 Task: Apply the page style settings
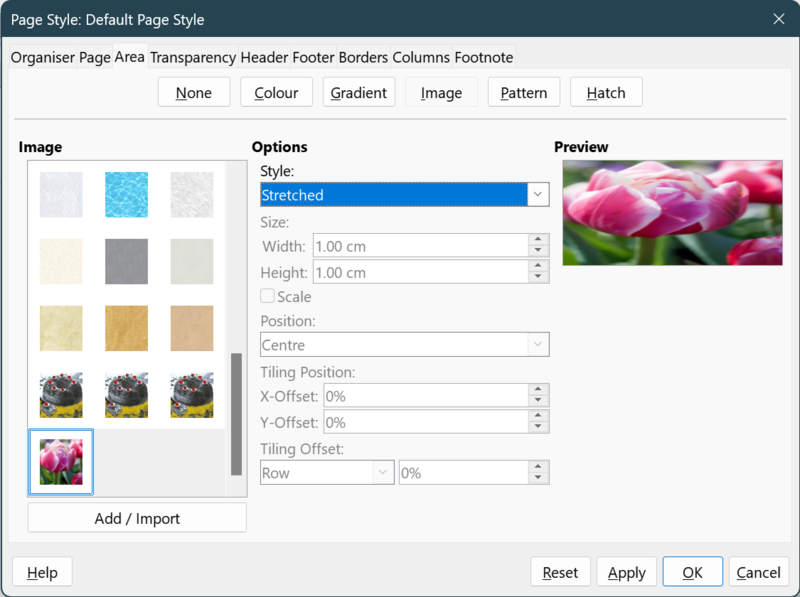(627, 572)
